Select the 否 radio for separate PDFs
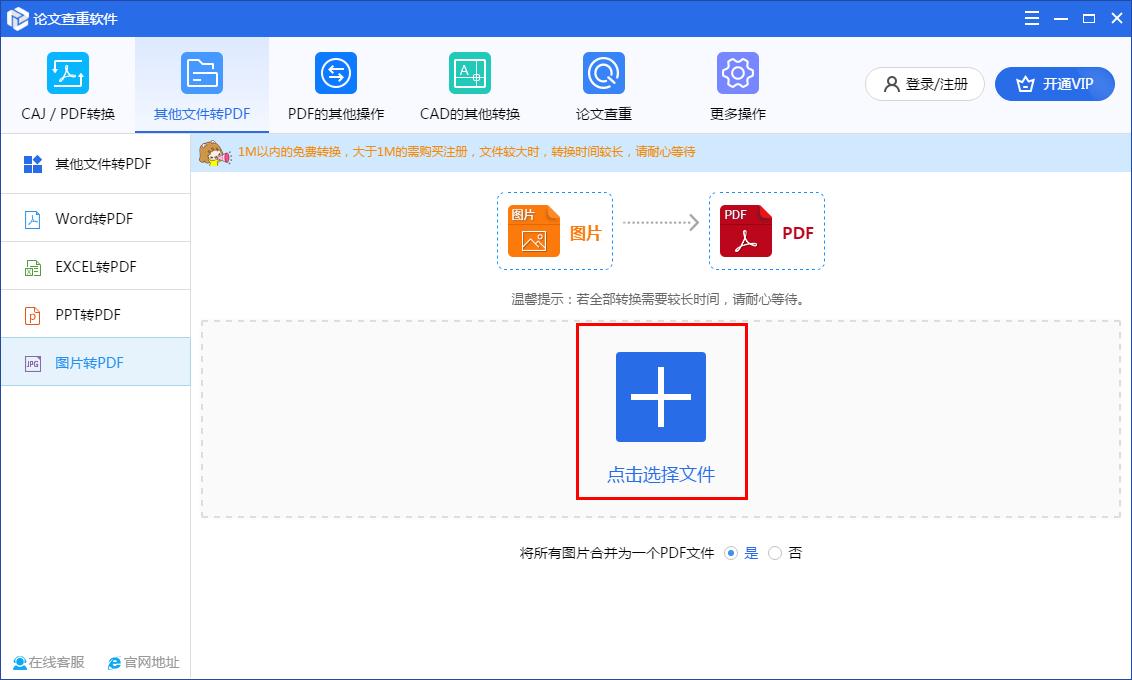 tap(775, 552)
